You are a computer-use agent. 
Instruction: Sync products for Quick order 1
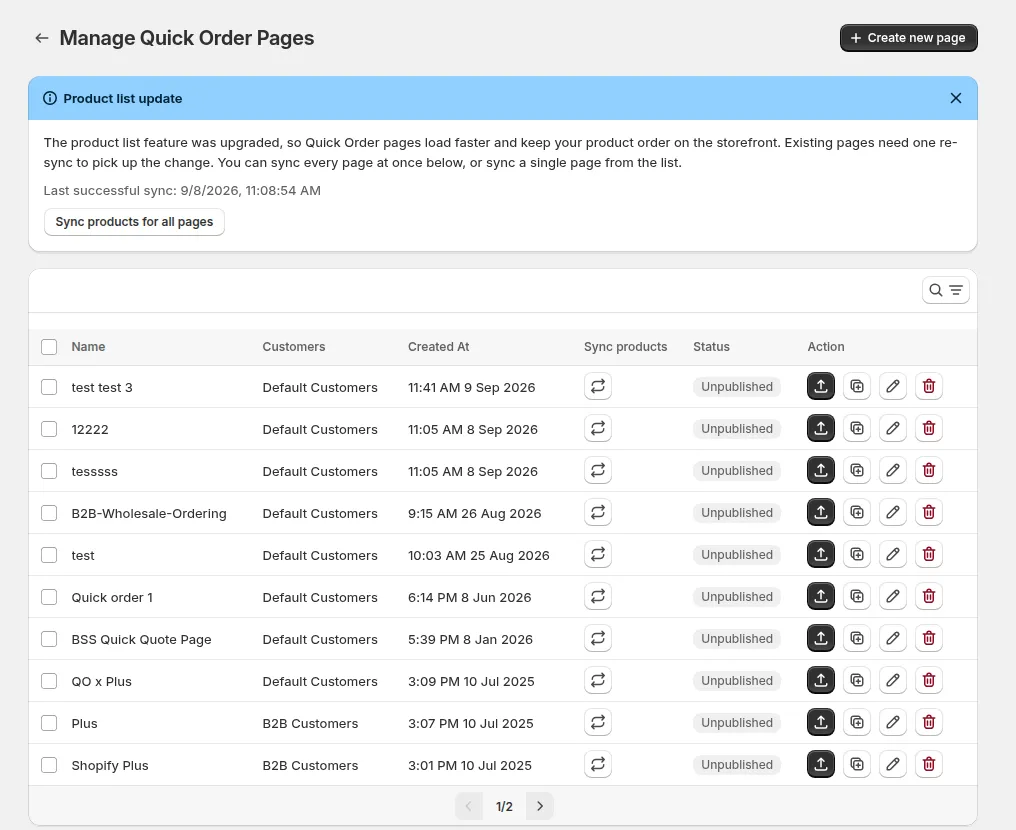coord(597,597)
